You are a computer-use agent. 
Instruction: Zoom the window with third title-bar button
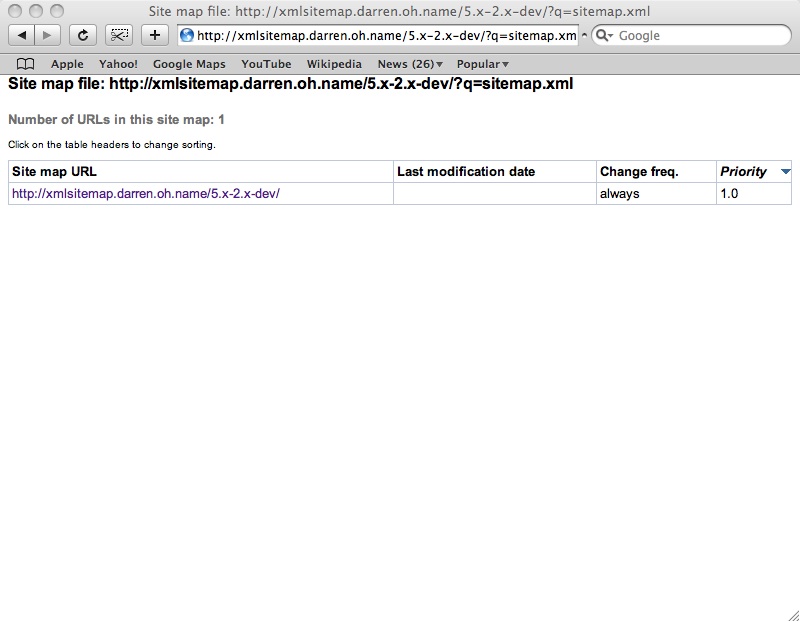pyautogui.click(x=57, y=11)
